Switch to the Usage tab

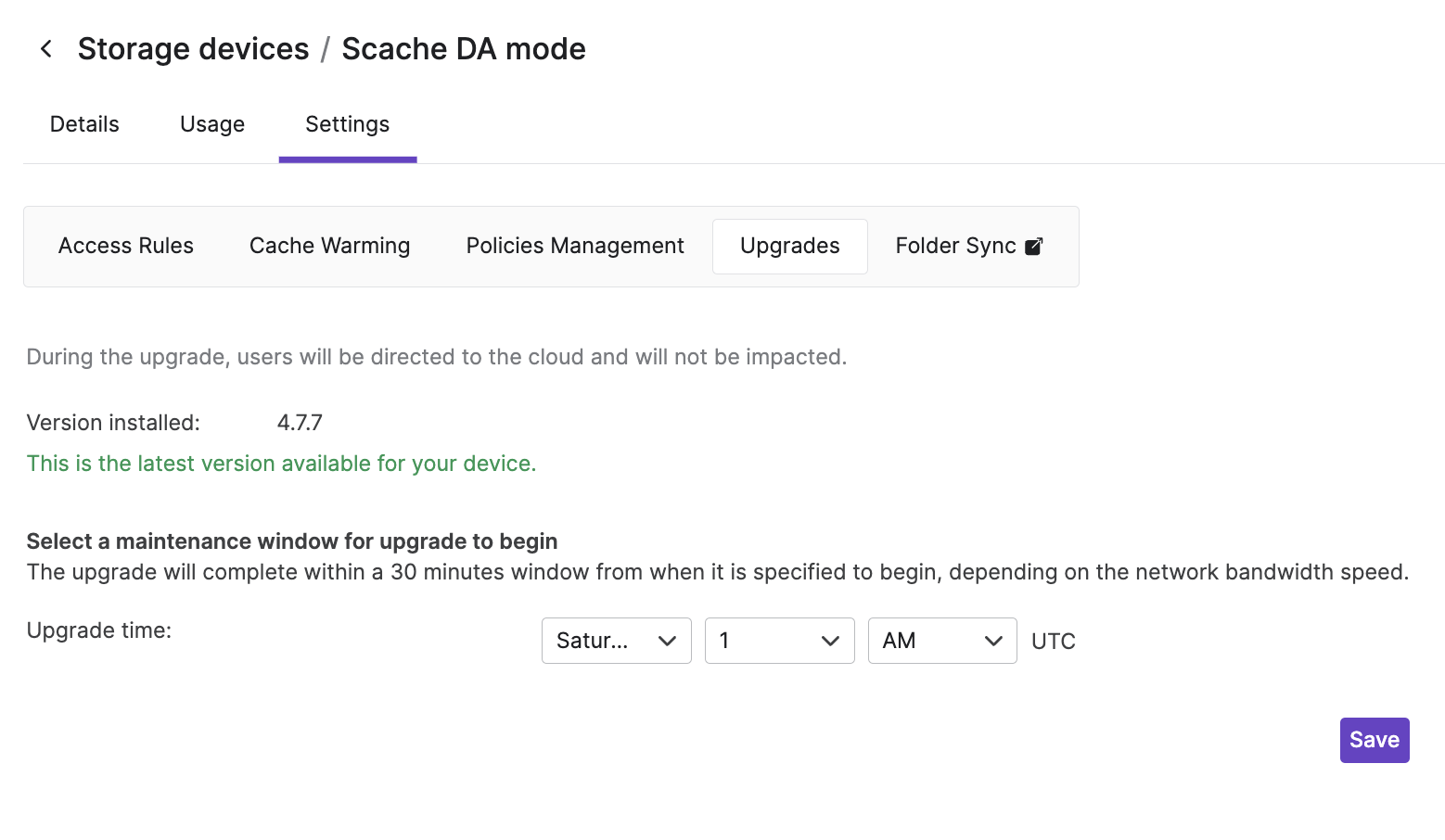[212, 124]
